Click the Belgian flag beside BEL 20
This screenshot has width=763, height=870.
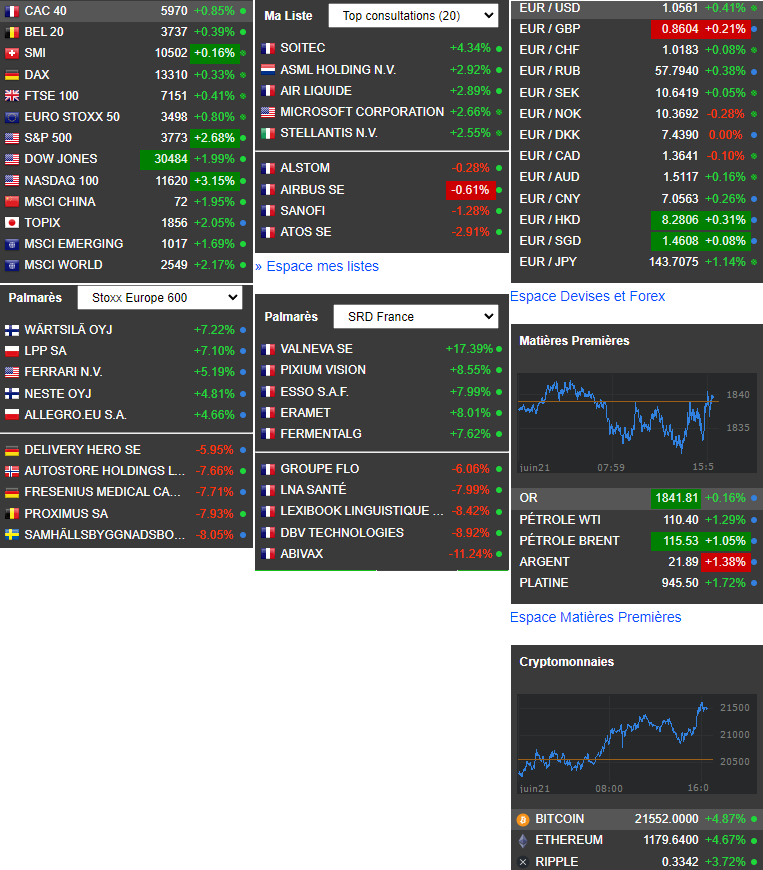12,32
